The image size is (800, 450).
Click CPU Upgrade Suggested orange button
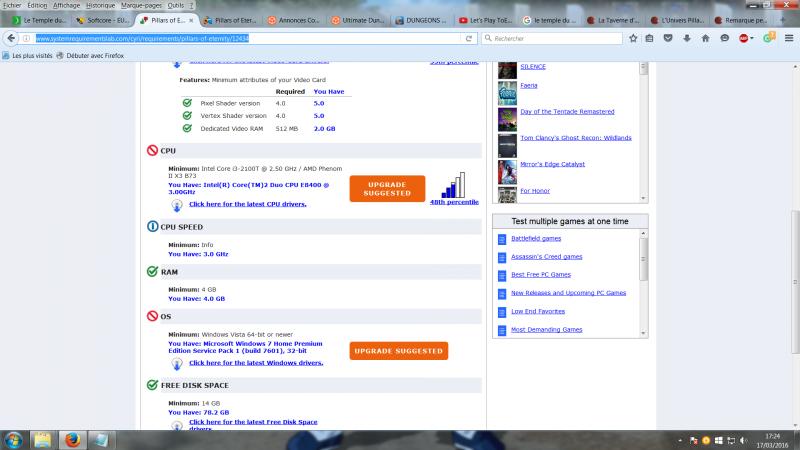click(387, 189)
